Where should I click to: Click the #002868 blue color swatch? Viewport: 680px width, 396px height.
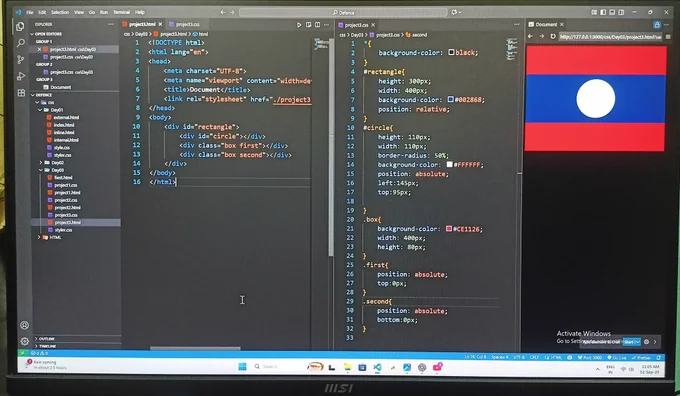tap(450, 99)
